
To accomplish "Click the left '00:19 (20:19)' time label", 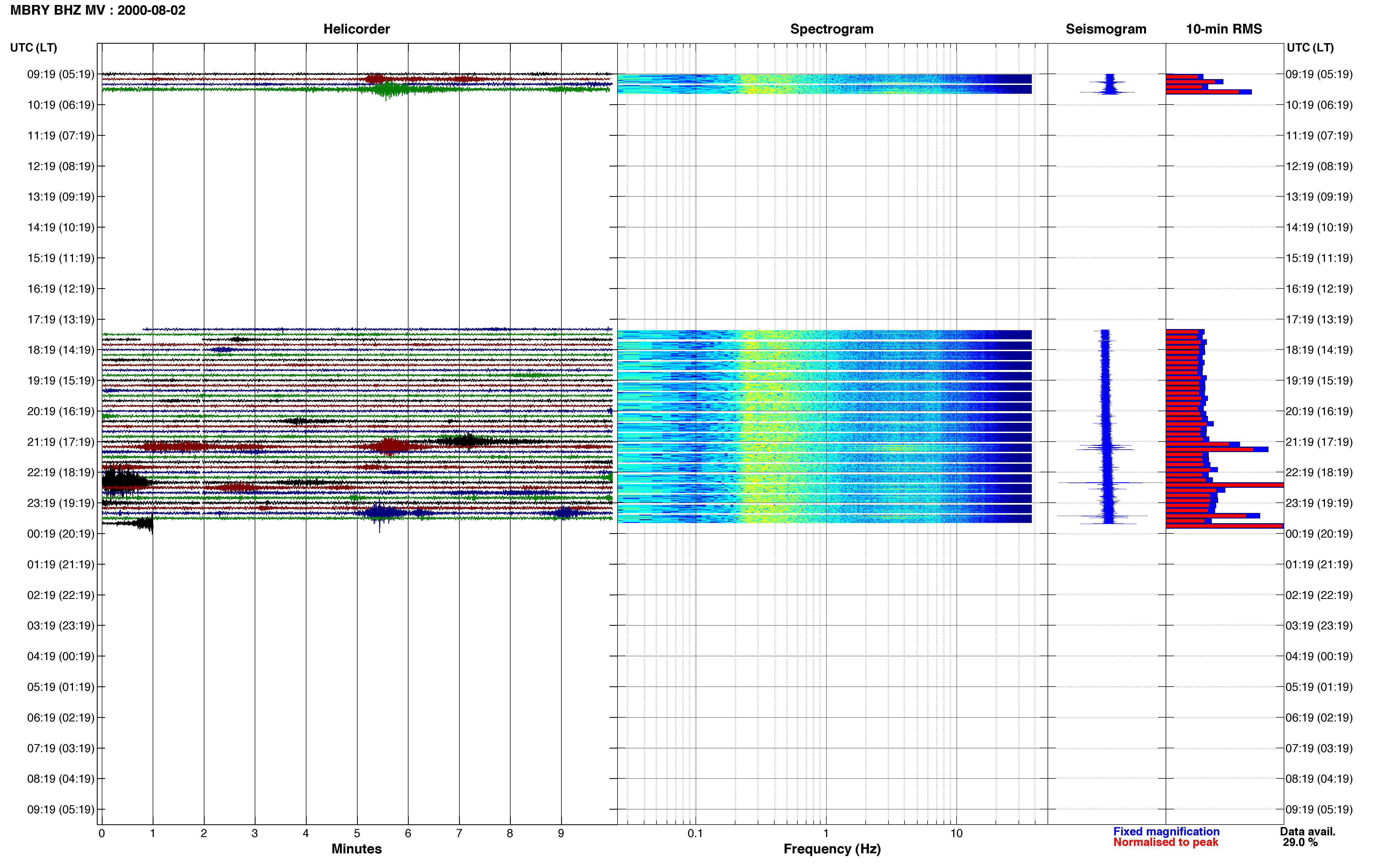I will (61, 533).
